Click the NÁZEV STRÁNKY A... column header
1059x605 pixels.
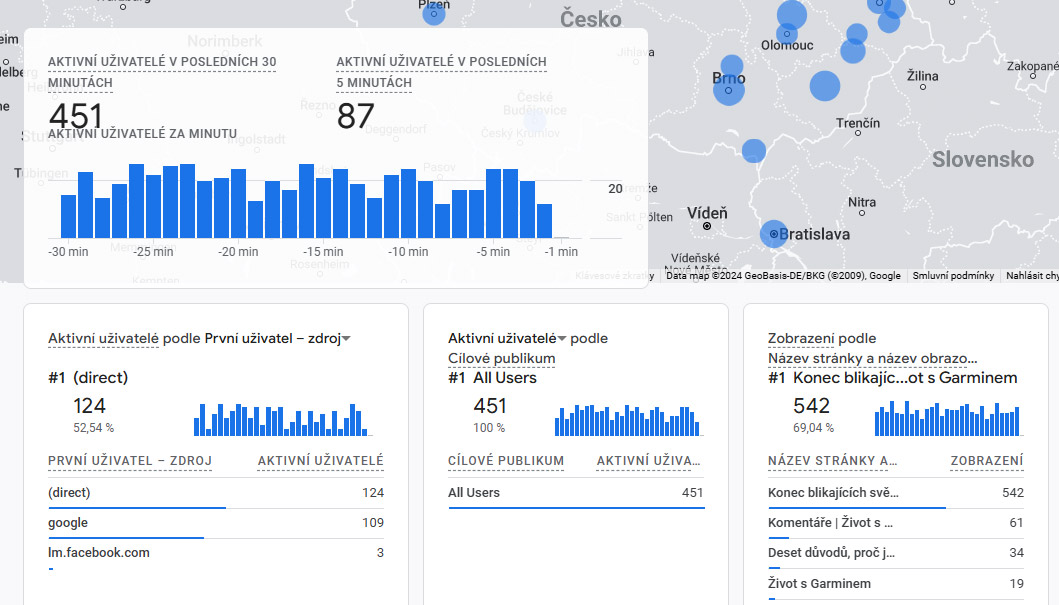point(832,461)
